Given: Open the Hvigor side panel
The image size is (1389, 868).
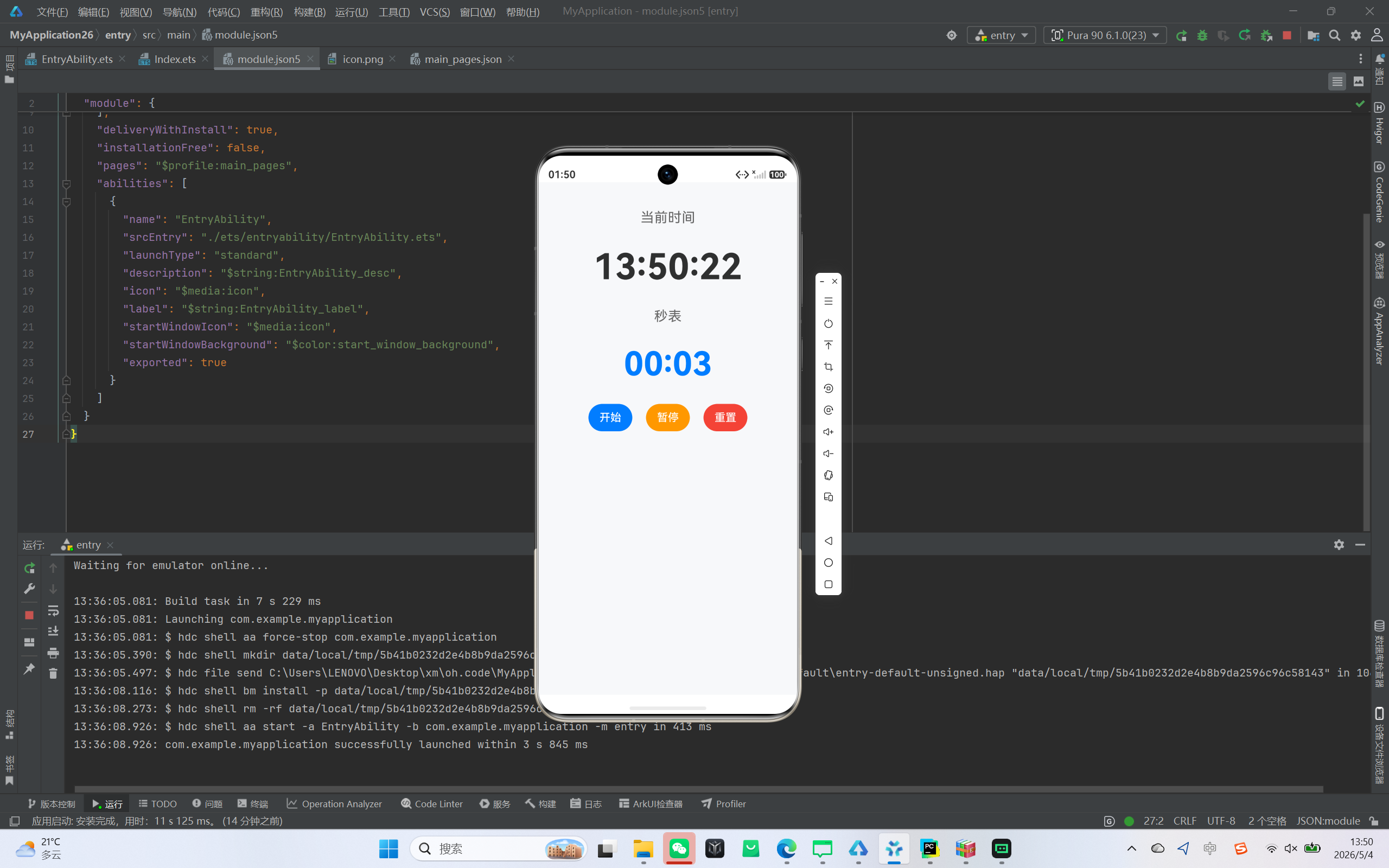Looking at the screenshot, I should coord(1379,123).
